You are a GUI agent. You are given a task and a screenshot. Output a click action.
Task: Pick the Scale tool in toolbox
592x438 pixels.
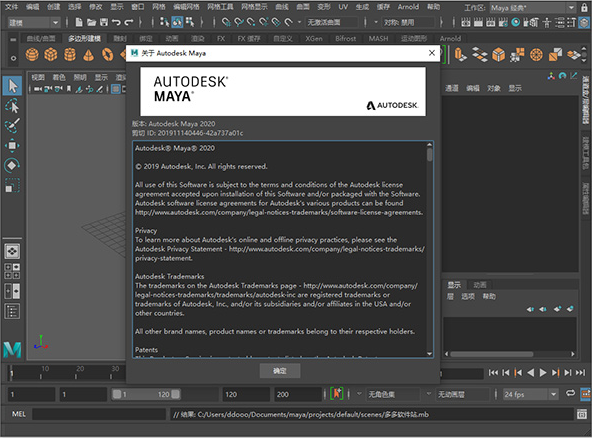[x=12, y=185]
